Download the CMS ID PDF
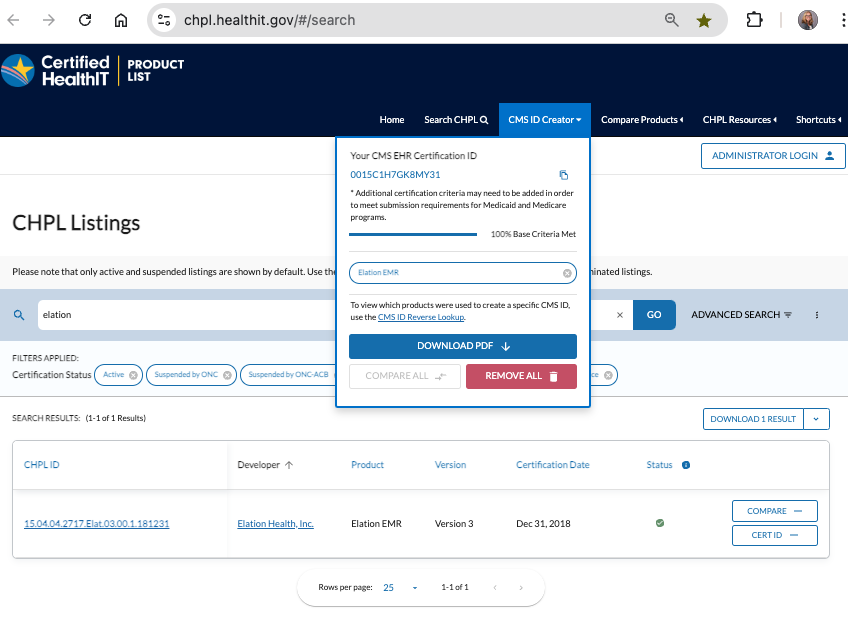This screenshot has height=617, width=848. pos(463,346)
